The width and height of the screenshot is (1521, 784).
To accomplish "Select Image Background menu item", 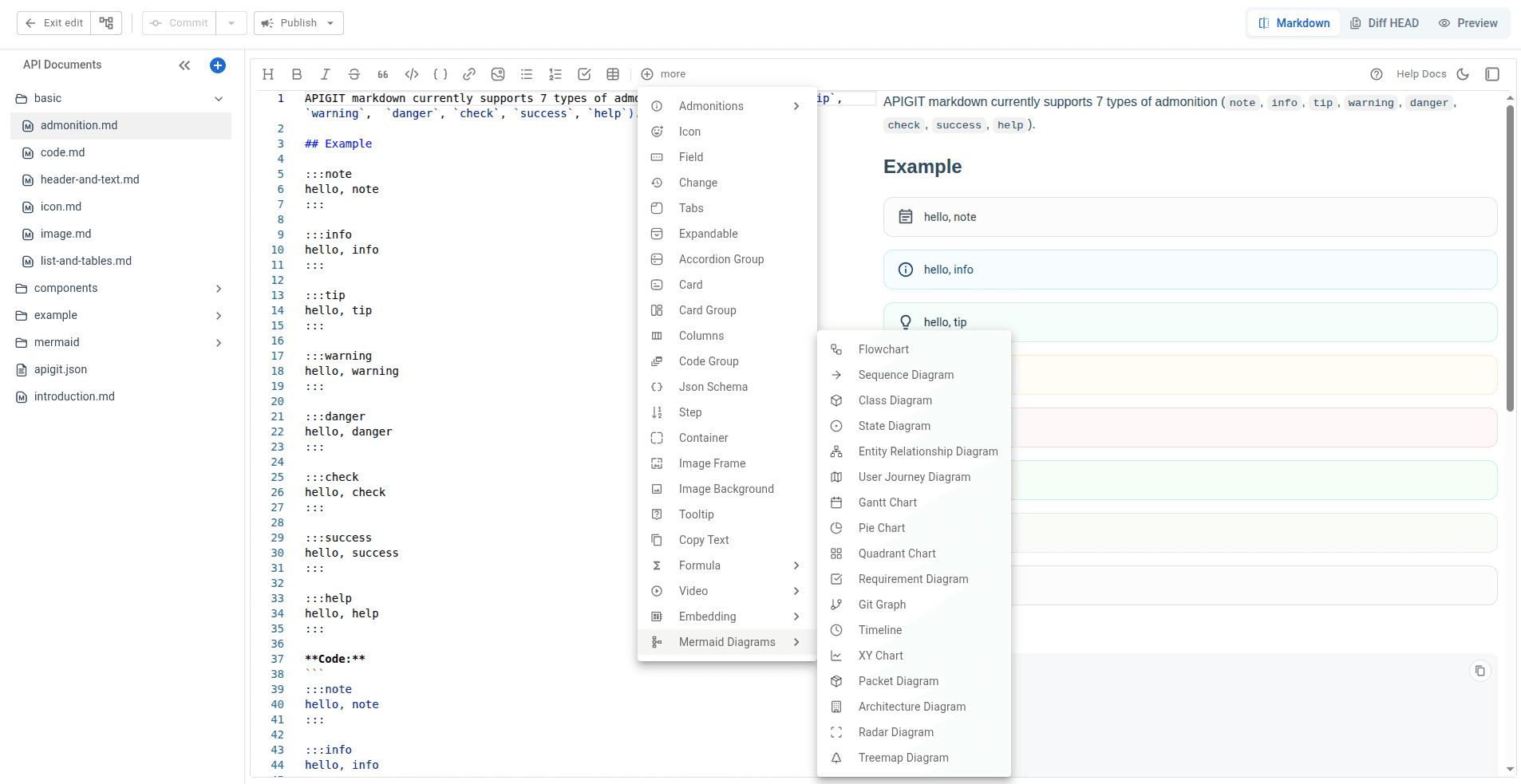I will pyautogui.click(x=727, y=489).
